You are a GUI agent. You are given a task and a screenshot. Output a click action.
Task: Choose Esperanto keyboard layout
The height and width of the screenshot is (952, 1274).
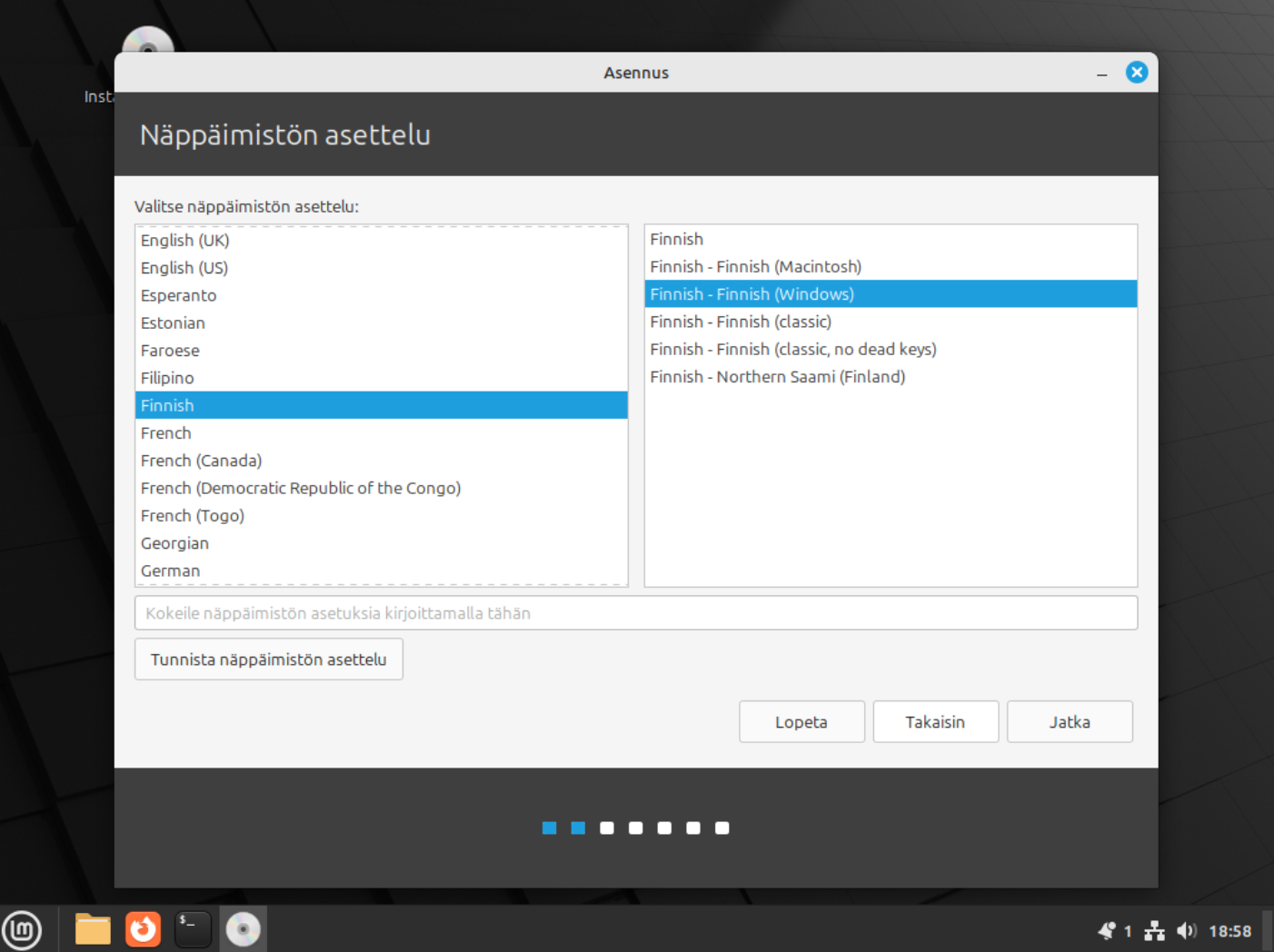point(382,295)
